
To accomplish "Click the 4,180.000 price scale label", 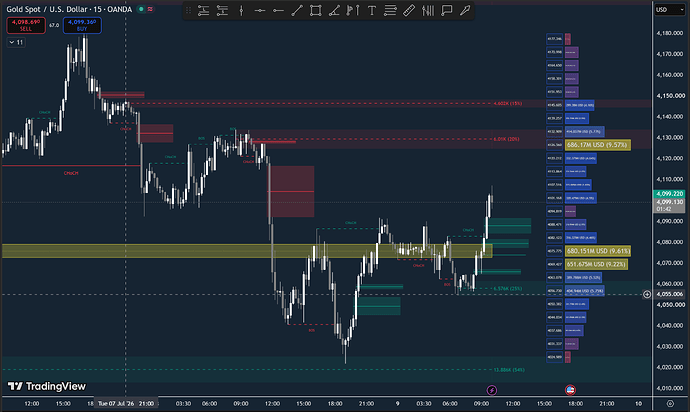I will tap(669, 33).
